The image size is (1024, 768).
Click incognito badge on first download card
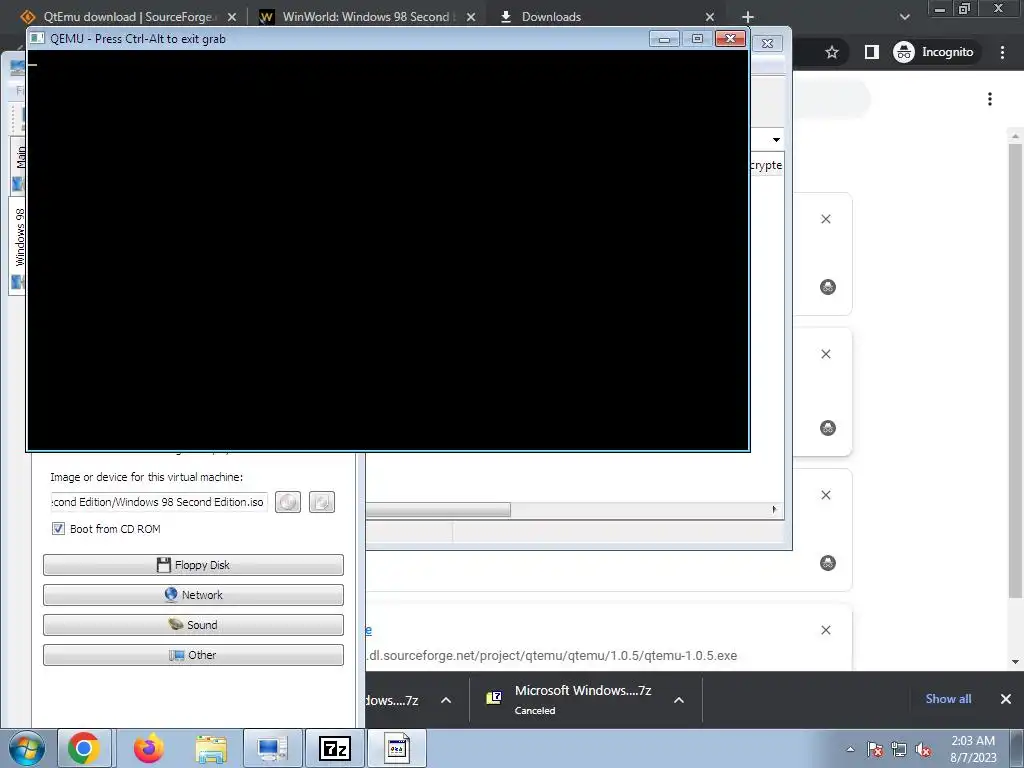[x=827, y=287]
